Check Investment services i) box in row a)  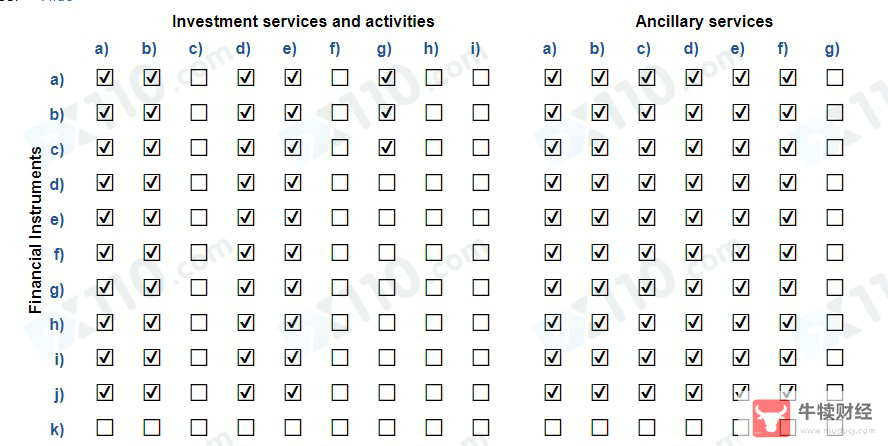pyautogui.click(x=481, y=78)
